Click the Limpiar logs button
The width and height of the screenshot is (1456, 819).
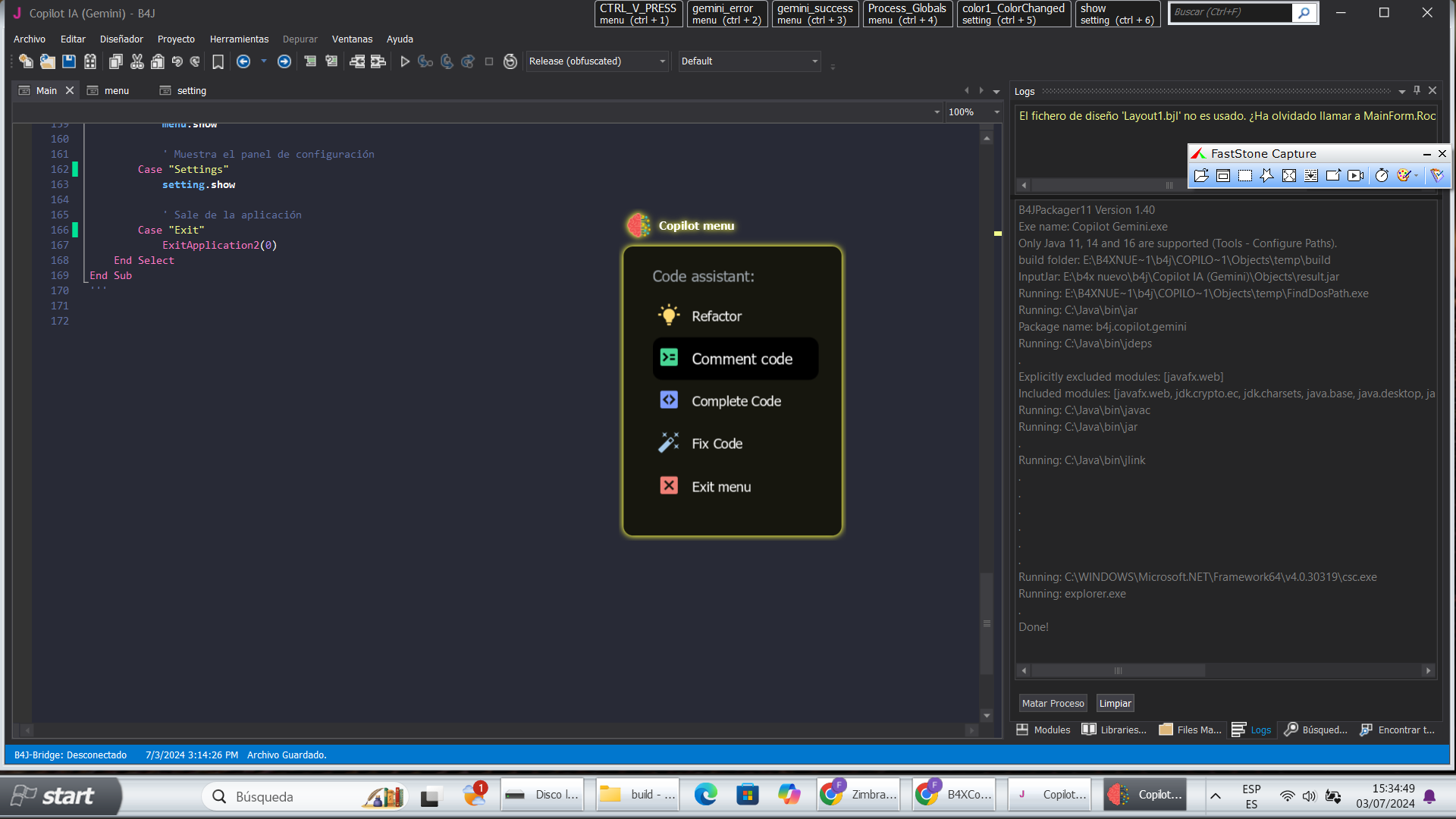pos(1115,703)
